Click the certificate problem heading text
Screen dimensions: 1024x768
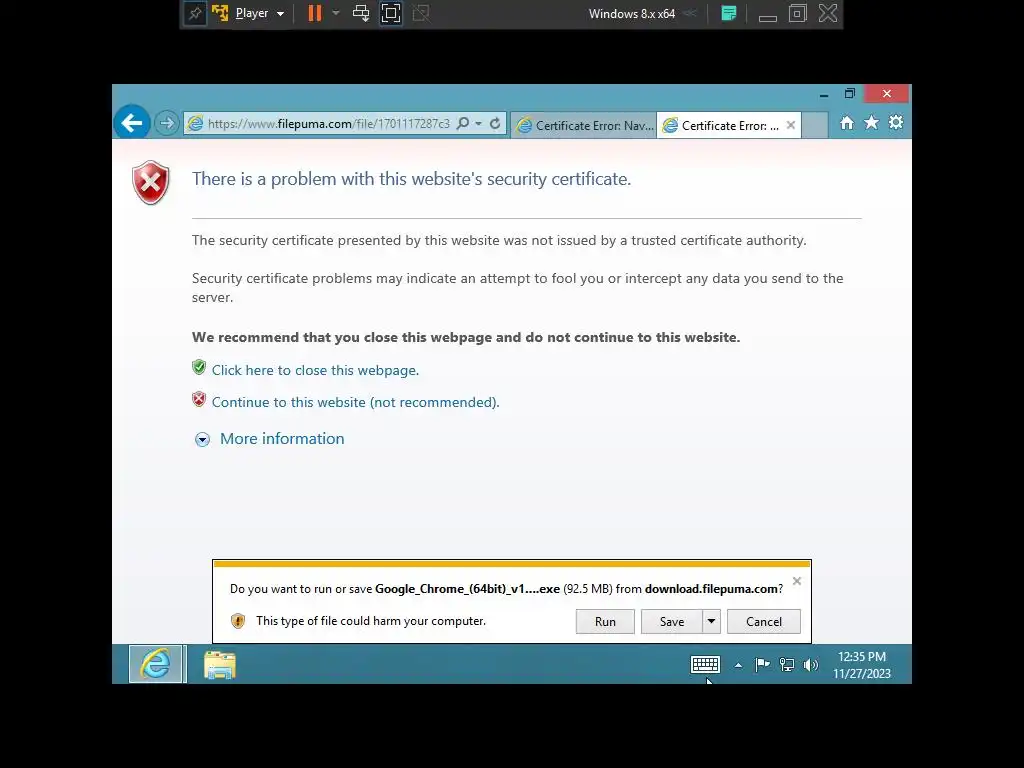pos(411,179)
